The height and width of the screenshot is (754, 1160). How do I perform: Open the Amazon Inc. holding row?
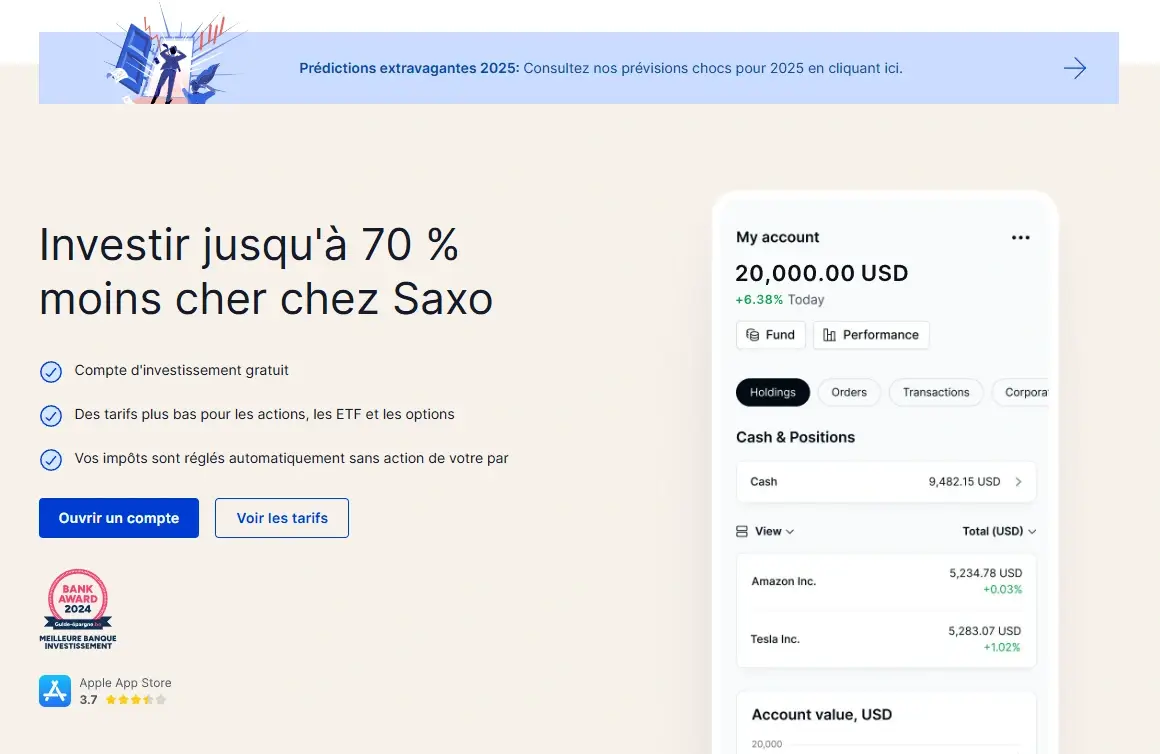[x=886, y=581]
